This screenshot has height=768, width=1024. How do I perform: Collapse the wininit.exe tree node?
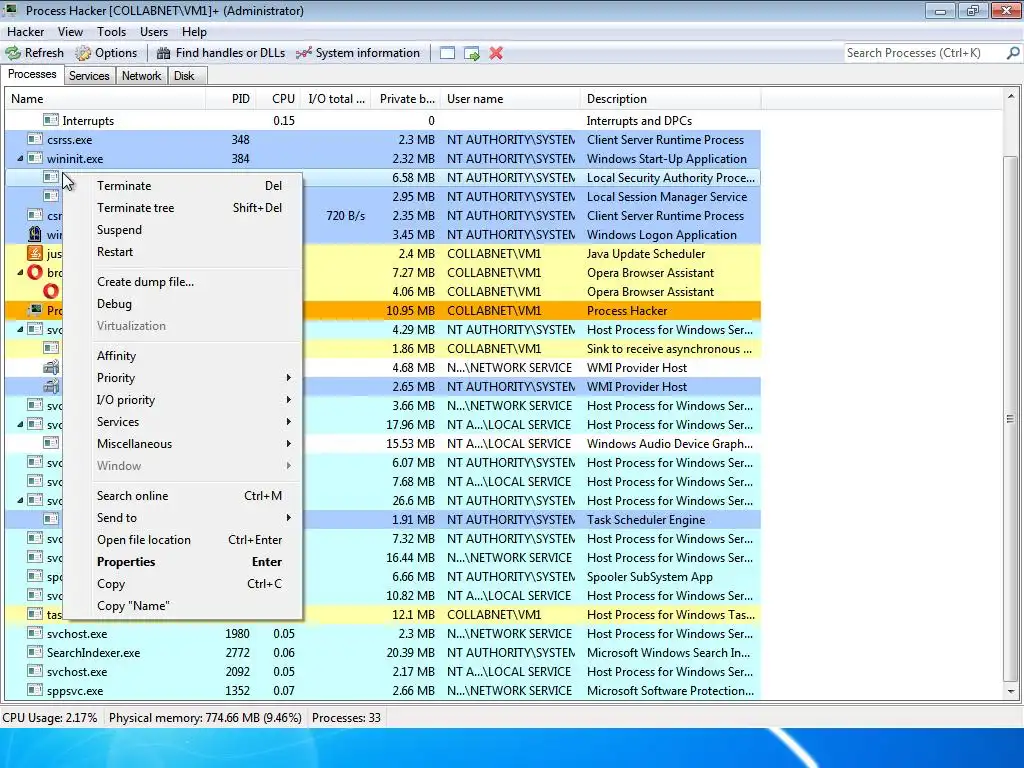[x=20, y=158]
